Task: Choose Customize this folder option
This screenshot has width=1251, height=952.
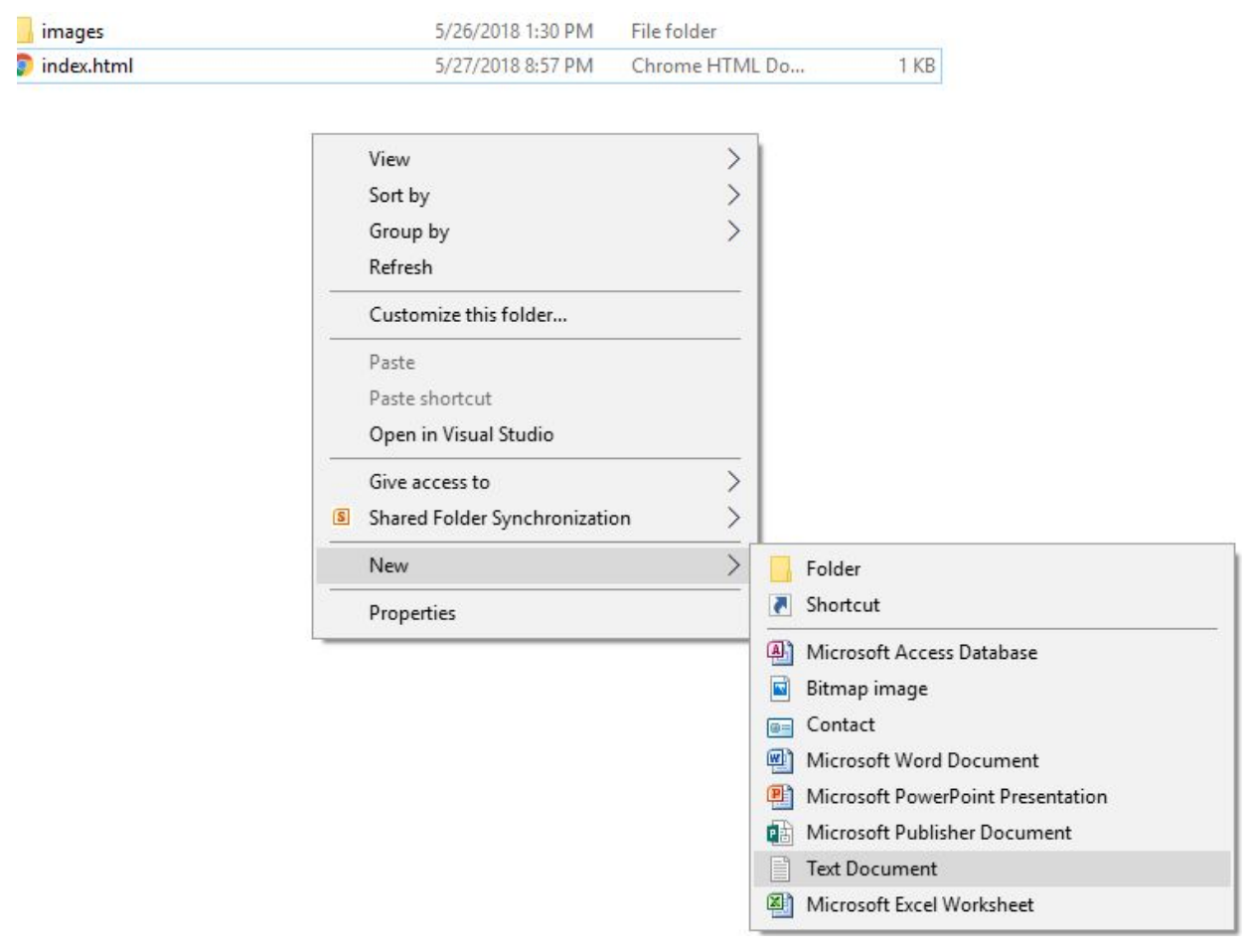Action: click(x=468, y=315)
